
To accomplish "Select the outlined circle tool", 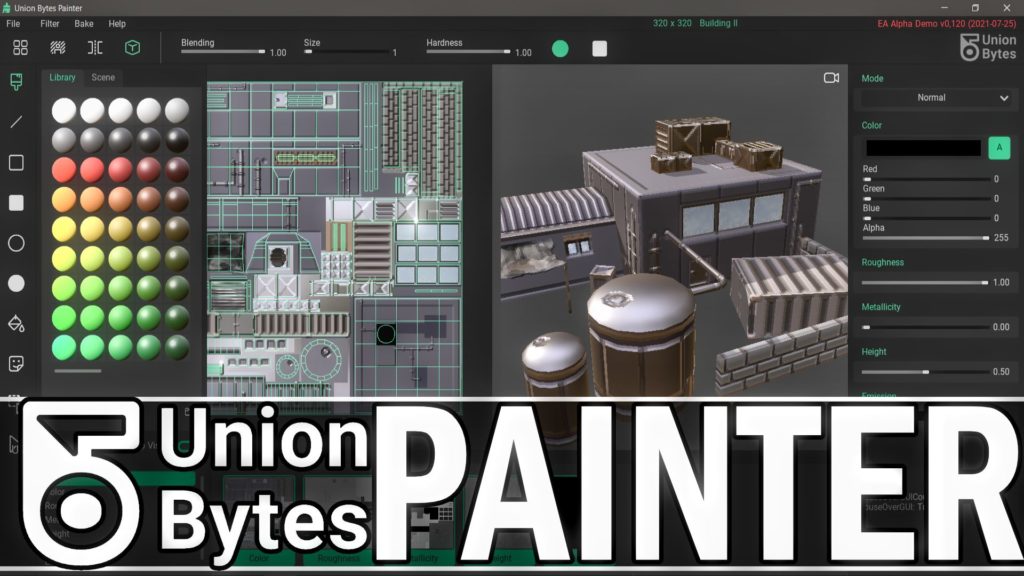I will pos(16,243).
